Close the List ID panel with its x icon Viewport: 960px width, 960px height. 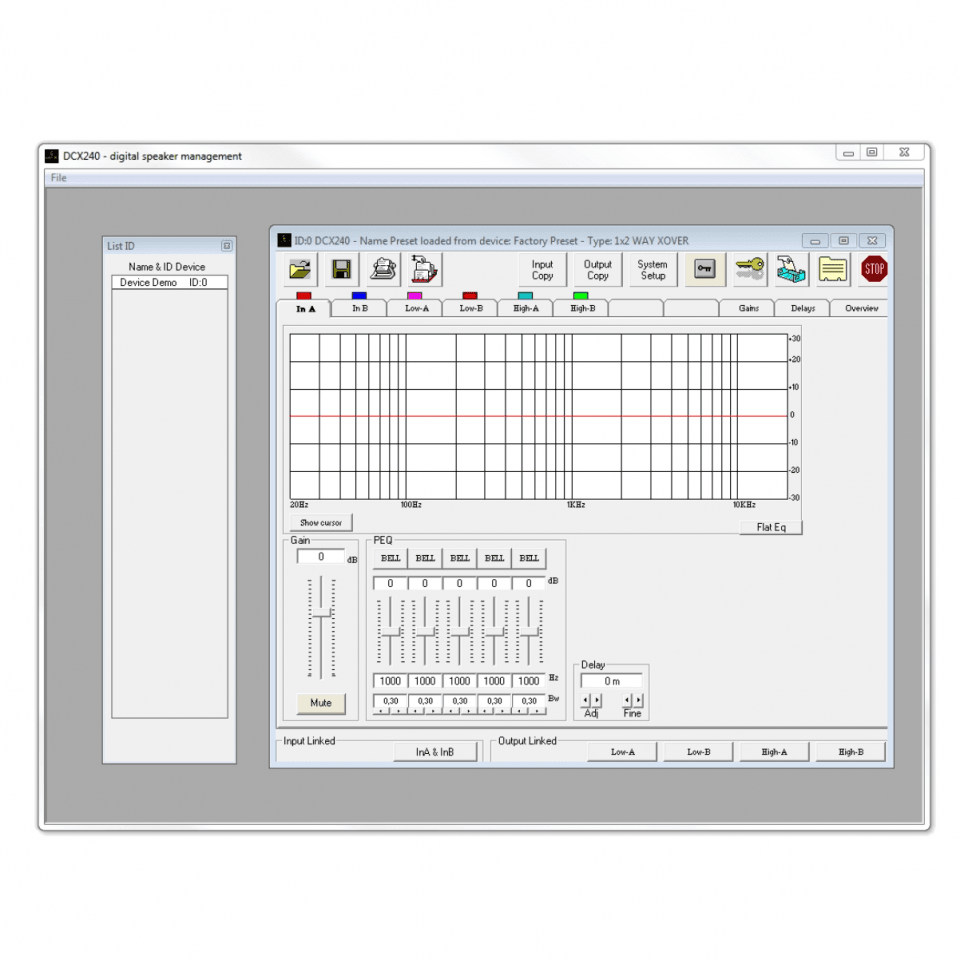click(x=227, y=246)
